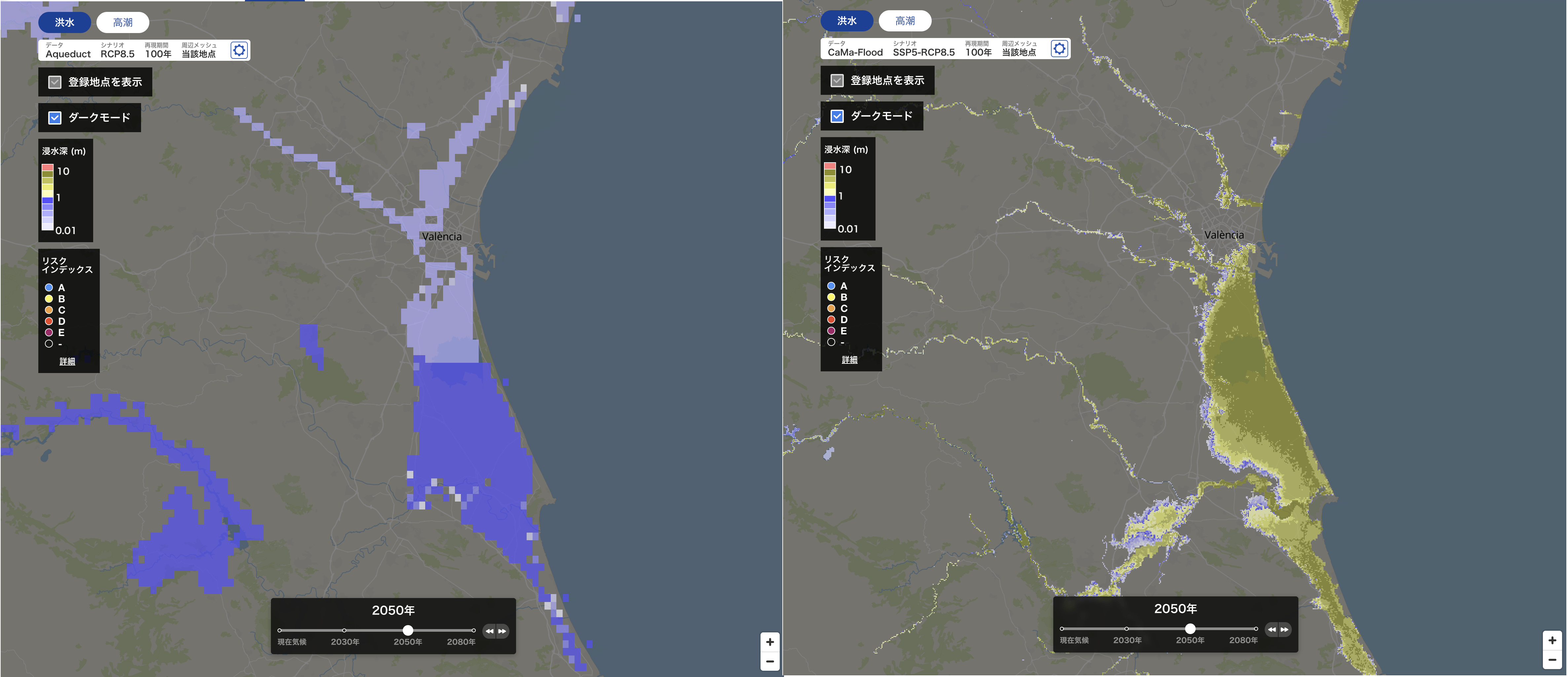Click fast-forward button on right timeline
1568x677 pixels.
1284,629
